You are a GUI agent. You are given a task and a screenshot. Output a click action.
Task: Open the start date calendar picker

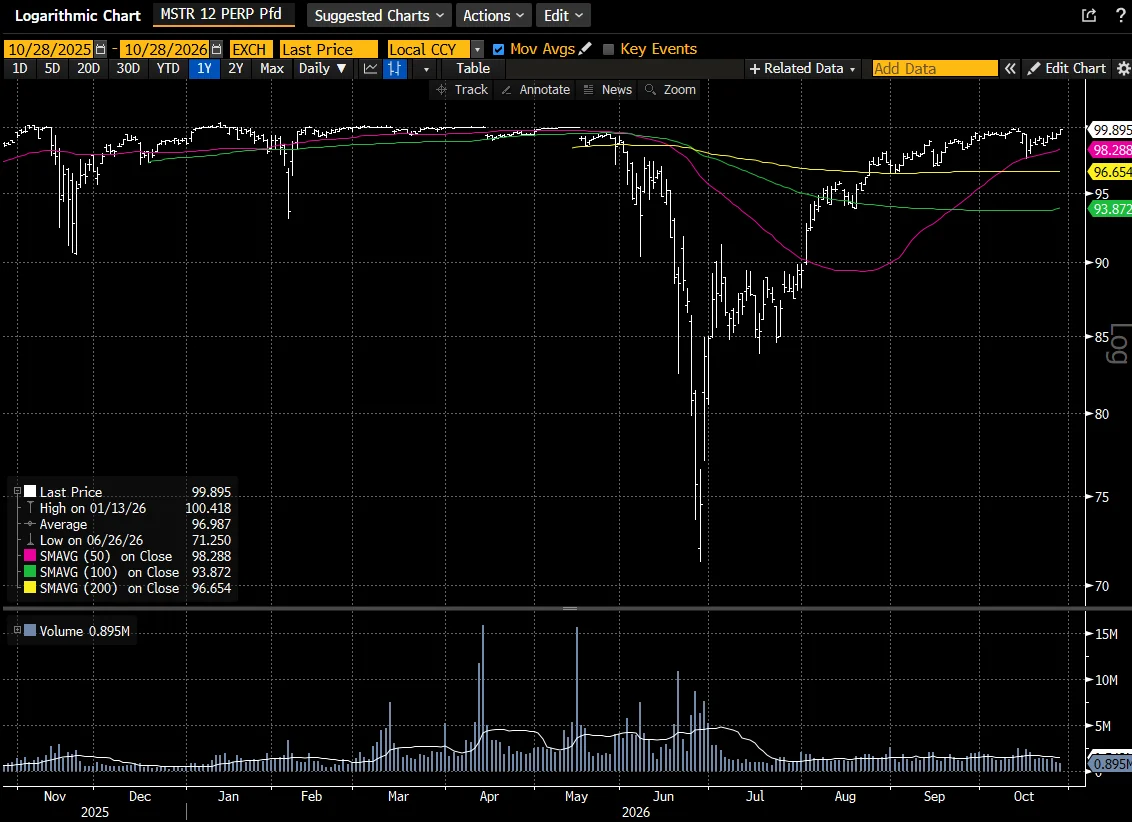tap(100, 49)
